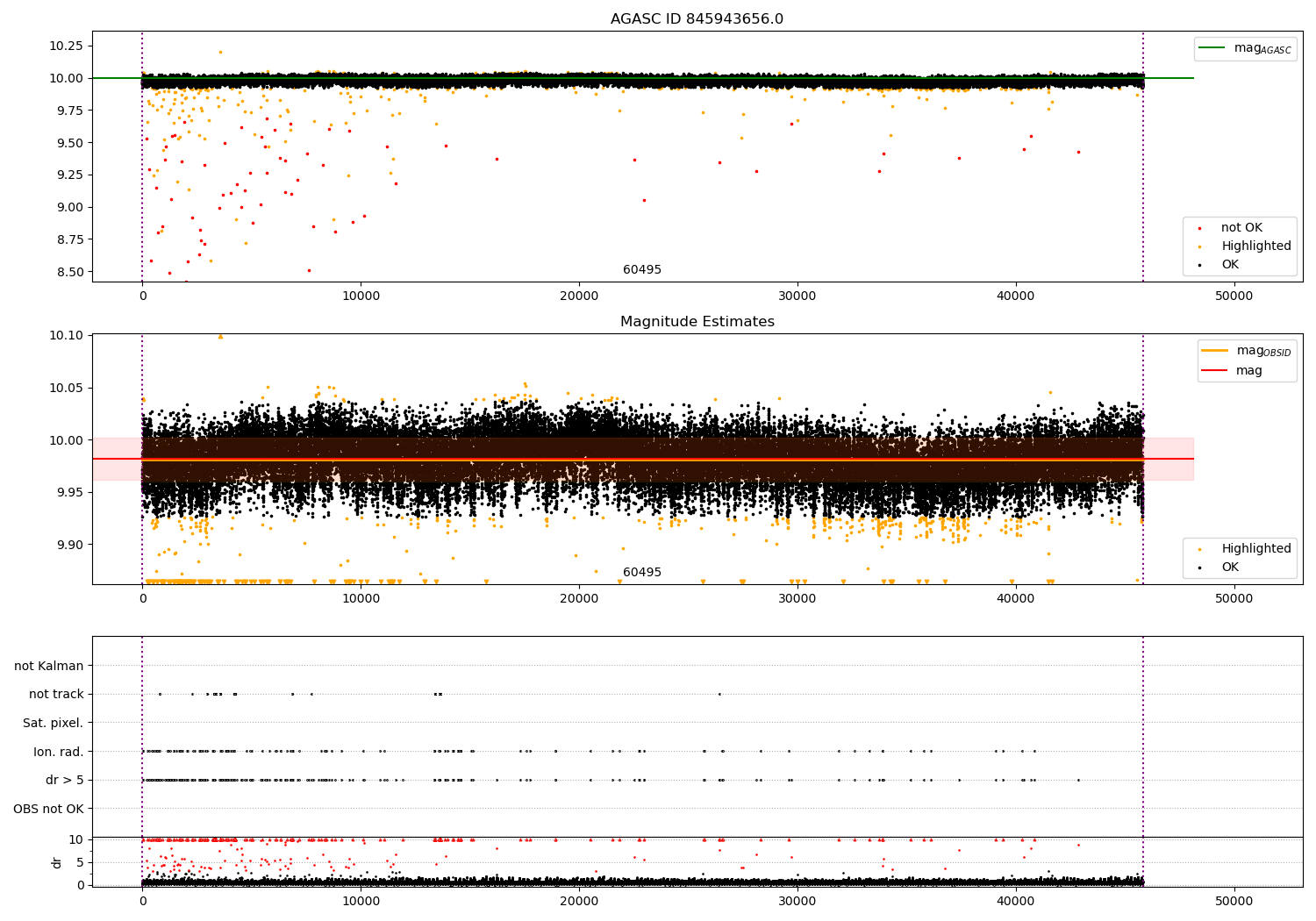Click orange mag OBSID legend line
This screenshot has height=921, width=1316.
click(x=1215, y=351)
